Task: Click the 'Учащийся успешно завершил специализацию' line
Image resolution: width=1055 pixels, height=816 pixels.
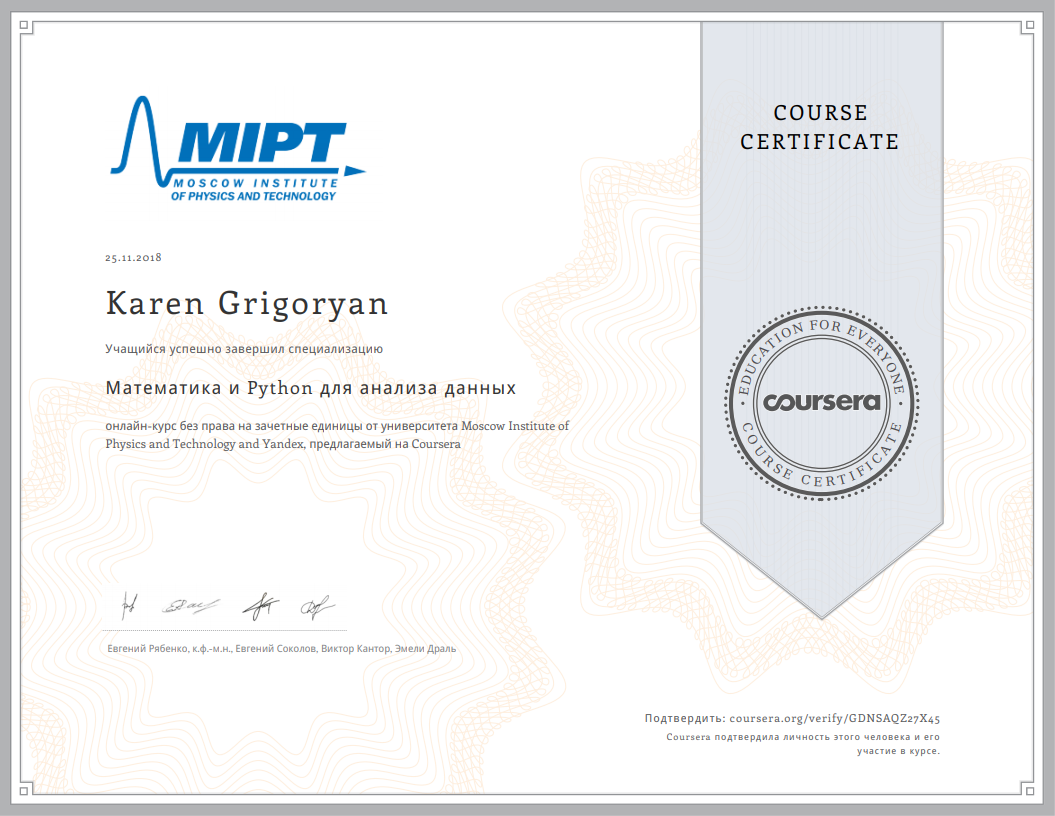Action: tap(244, 349)
